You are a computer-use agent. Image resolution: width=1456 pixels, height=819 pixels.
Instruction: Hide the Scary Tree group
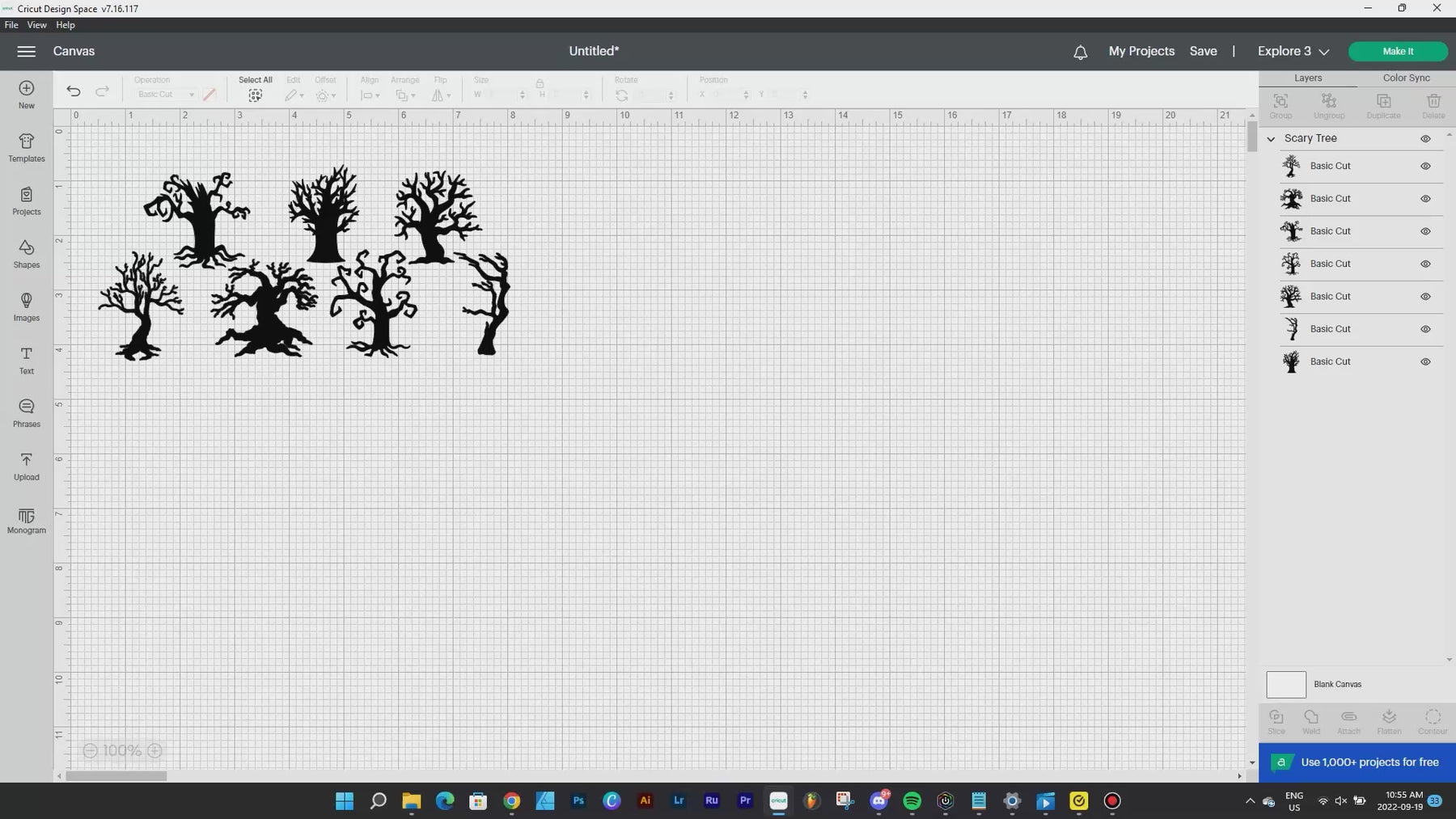point(1425,139)
